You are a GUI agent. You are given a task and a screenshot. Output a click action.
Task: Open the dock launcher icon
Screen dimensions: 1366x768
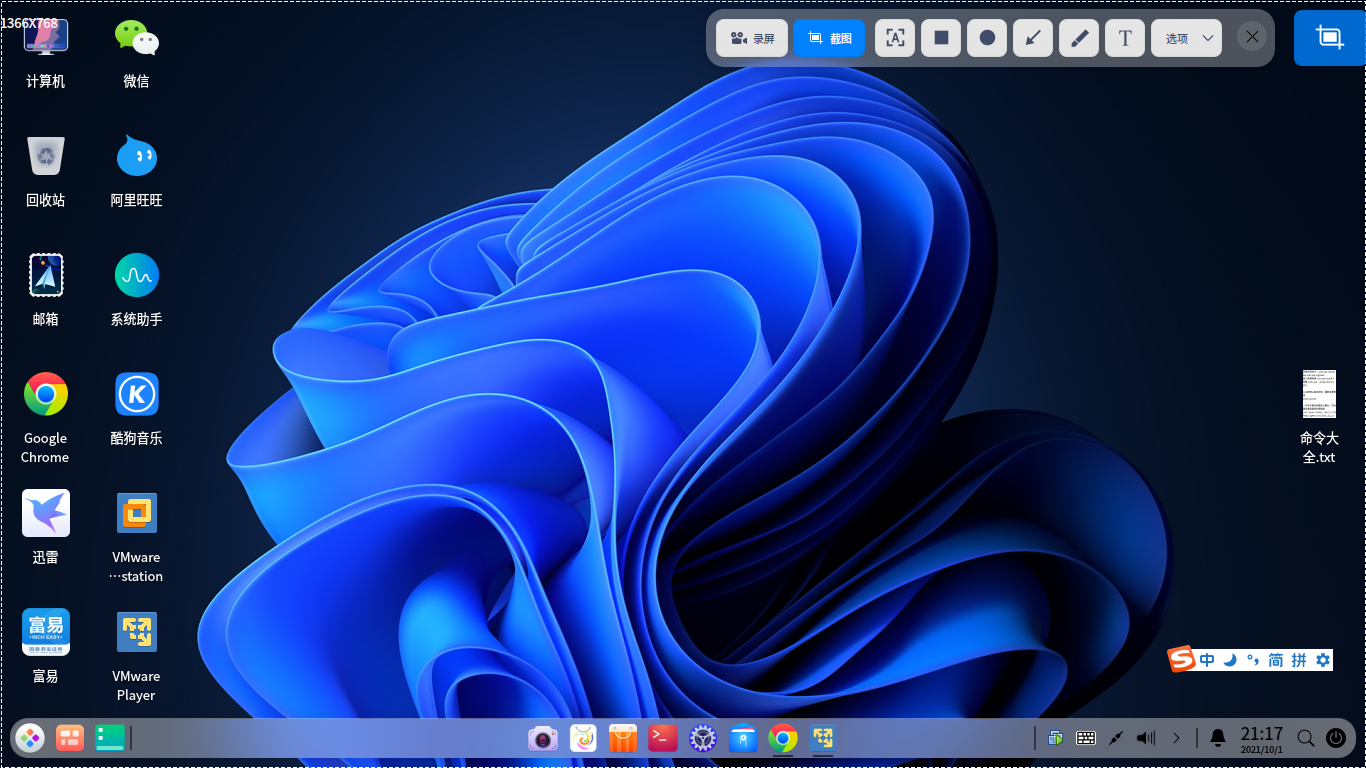pos(30,739)
